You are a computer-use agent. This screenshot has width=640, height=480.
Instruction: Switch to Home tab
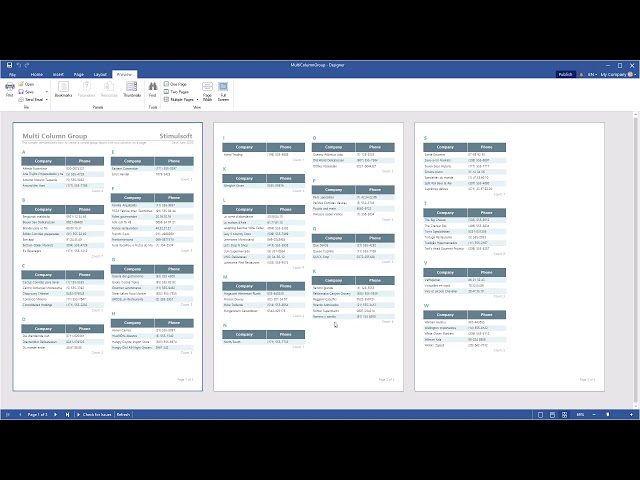pyautogui.click(x=37, y=74)
